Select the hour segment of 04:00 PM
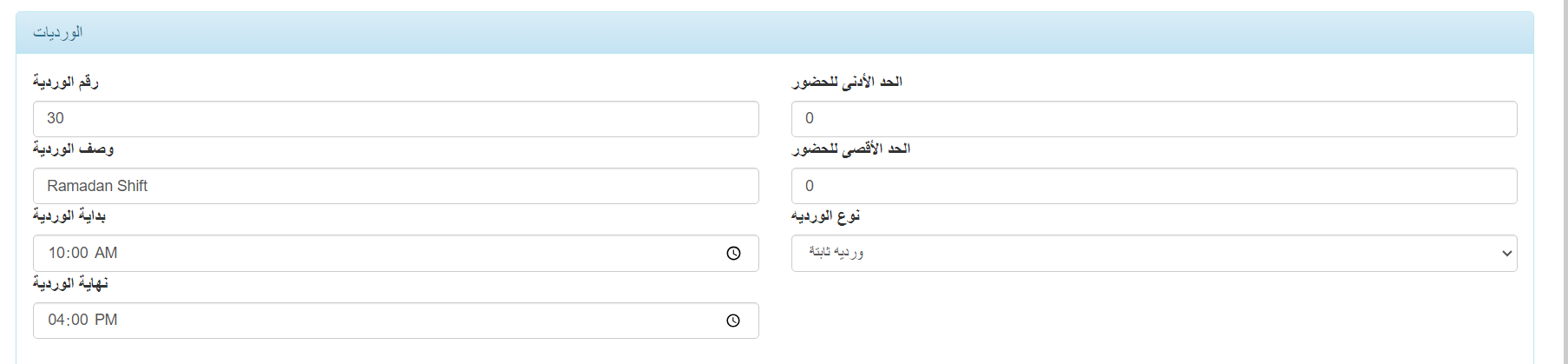Image resolution: width=1568 pixels, height=364 pixels. point(56,321)
